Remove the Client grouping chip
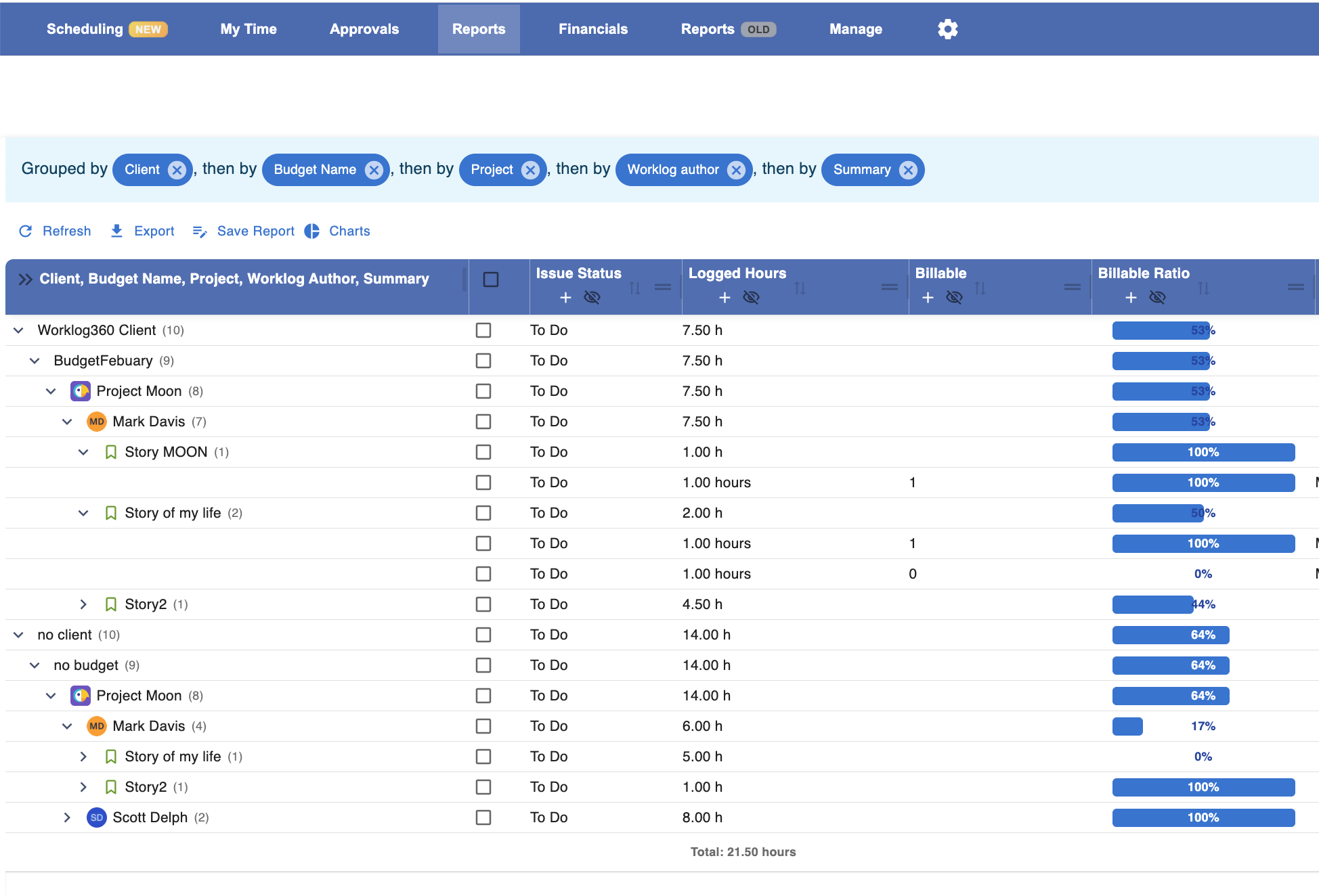The image size is (1319, 896). pos(177,170)
